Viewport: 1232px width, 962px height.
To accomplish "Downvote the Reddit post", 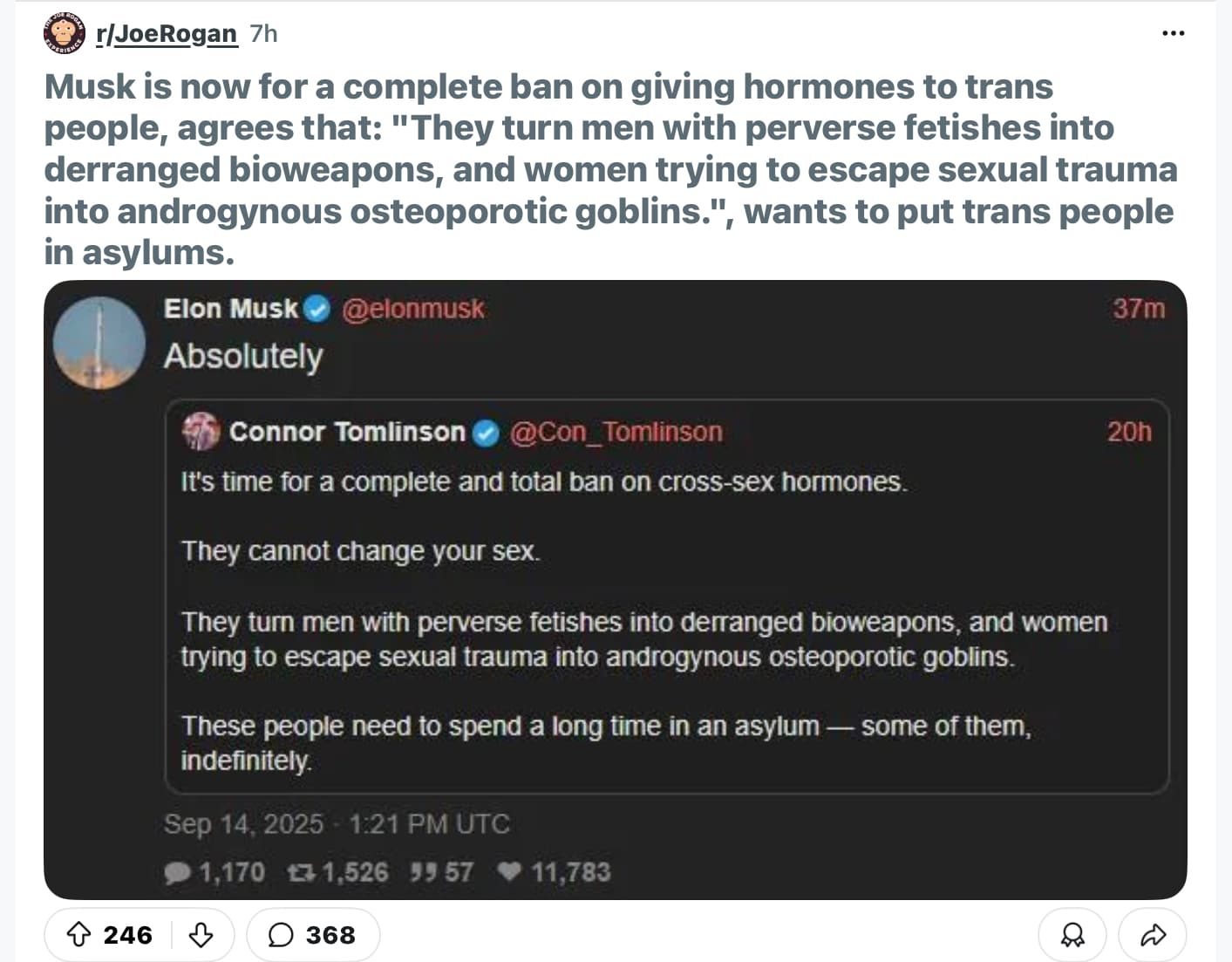I will coord(201,935).
